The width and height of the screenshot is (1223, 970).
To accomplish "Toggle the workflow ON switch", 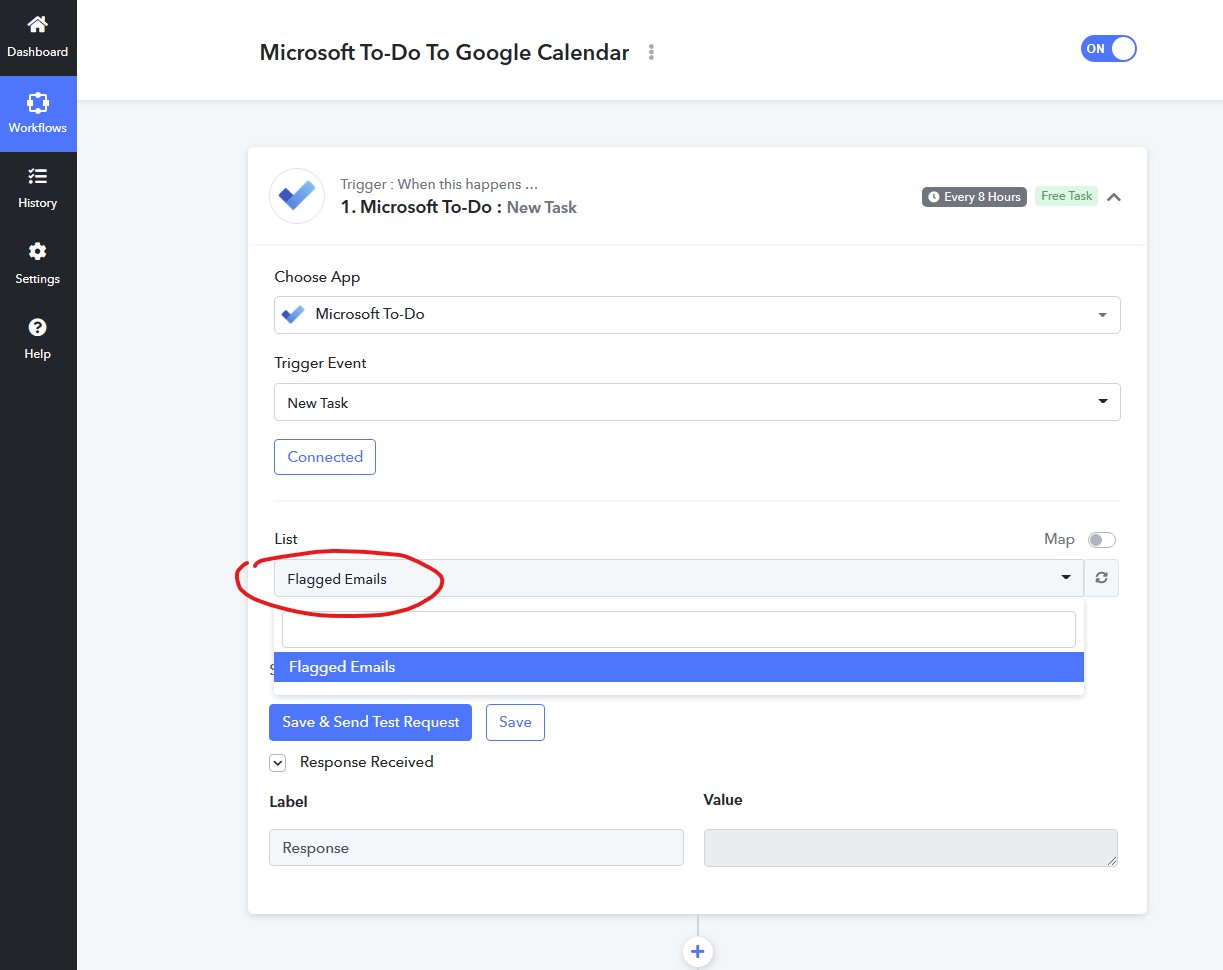I will click(x=1108, y=49).
